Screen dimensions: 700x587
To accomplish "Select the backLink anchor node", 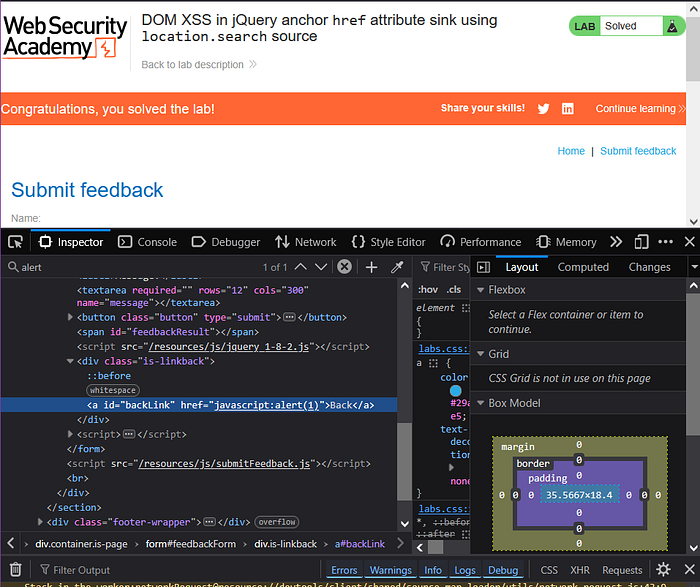I will tap(199, 405).
